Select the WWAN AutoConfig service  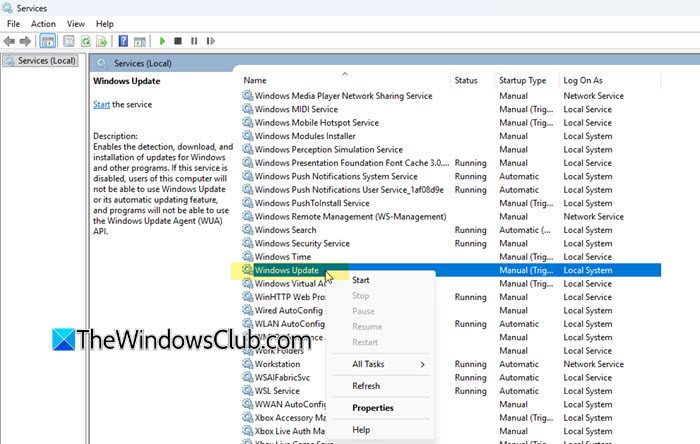290,404
